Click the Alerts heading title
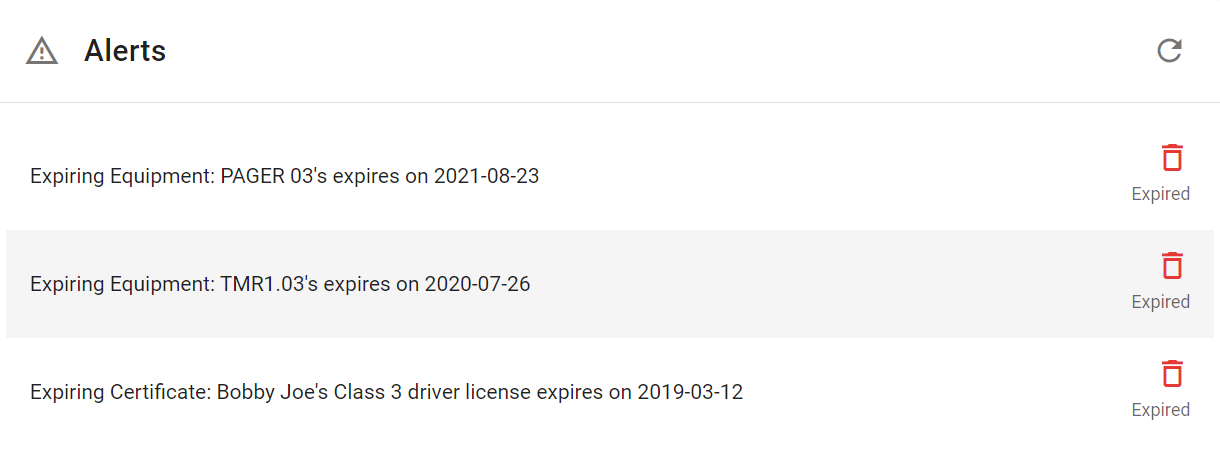Screen dimensions: 1220x461 pyautogui.click(x=125, y=51)
